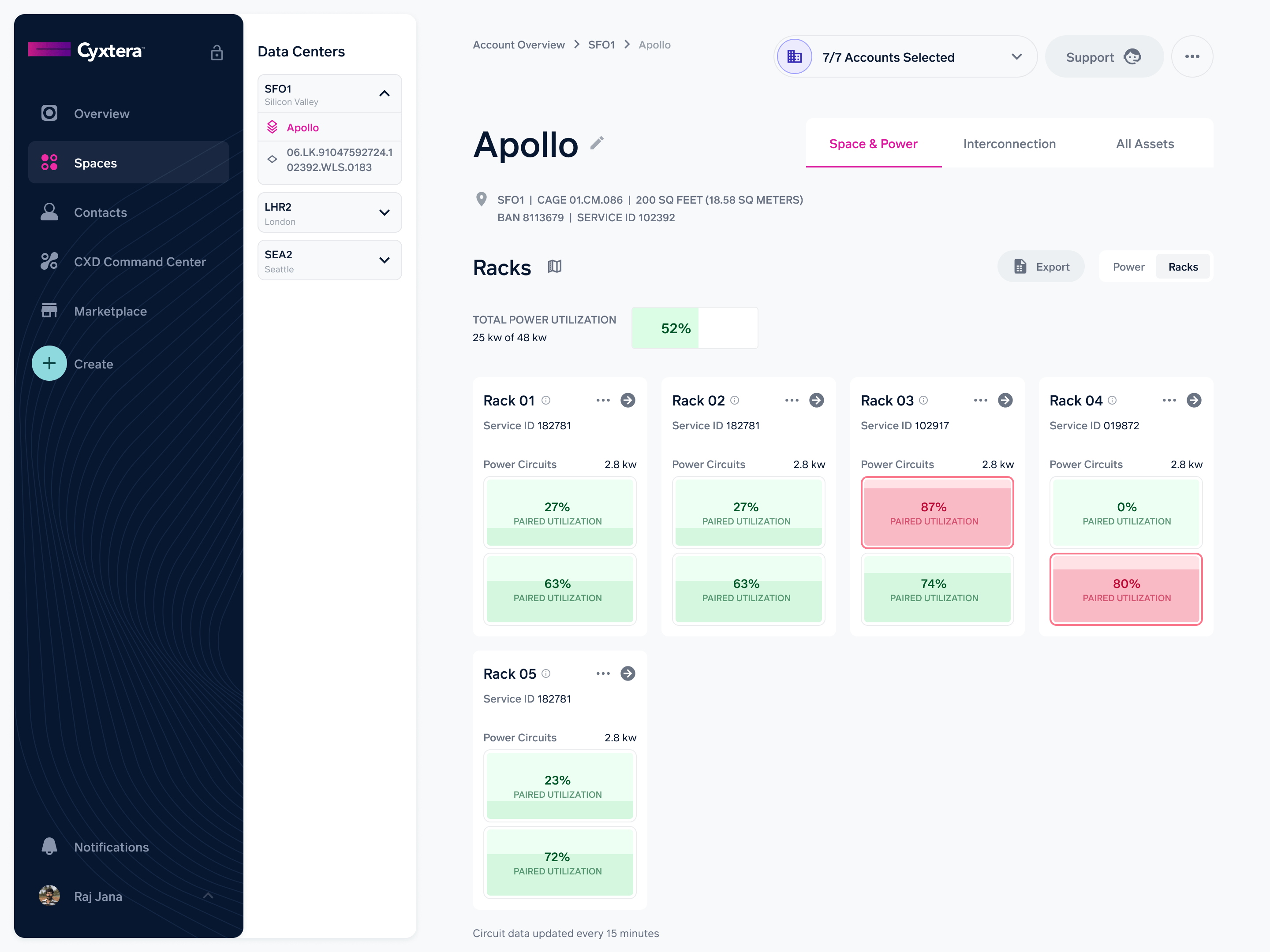Select Rack 03's 74% paired utilization circuit

click(x=937, y=589)
